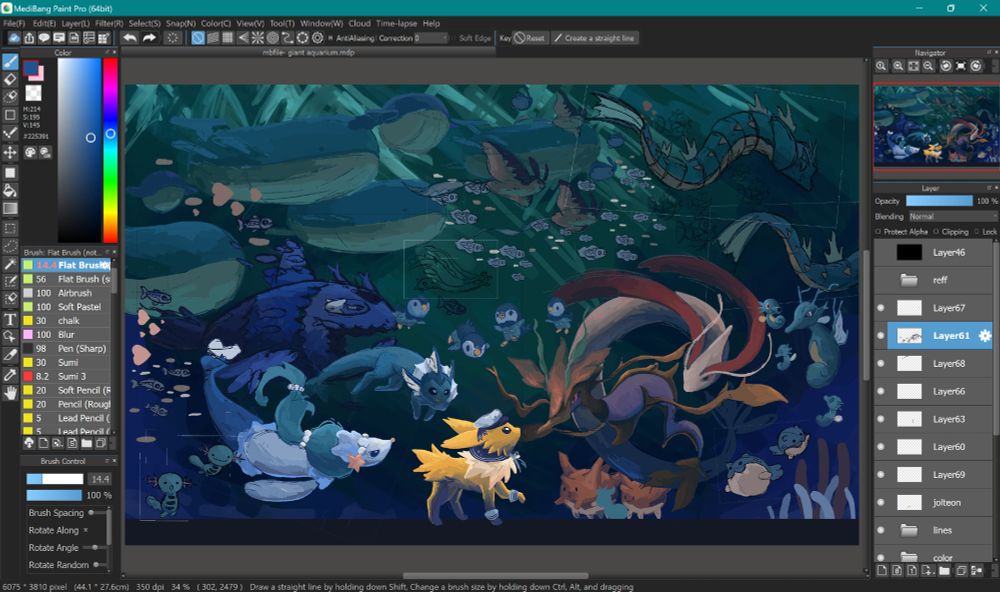Adjust the brush size slider

point(55,479)
